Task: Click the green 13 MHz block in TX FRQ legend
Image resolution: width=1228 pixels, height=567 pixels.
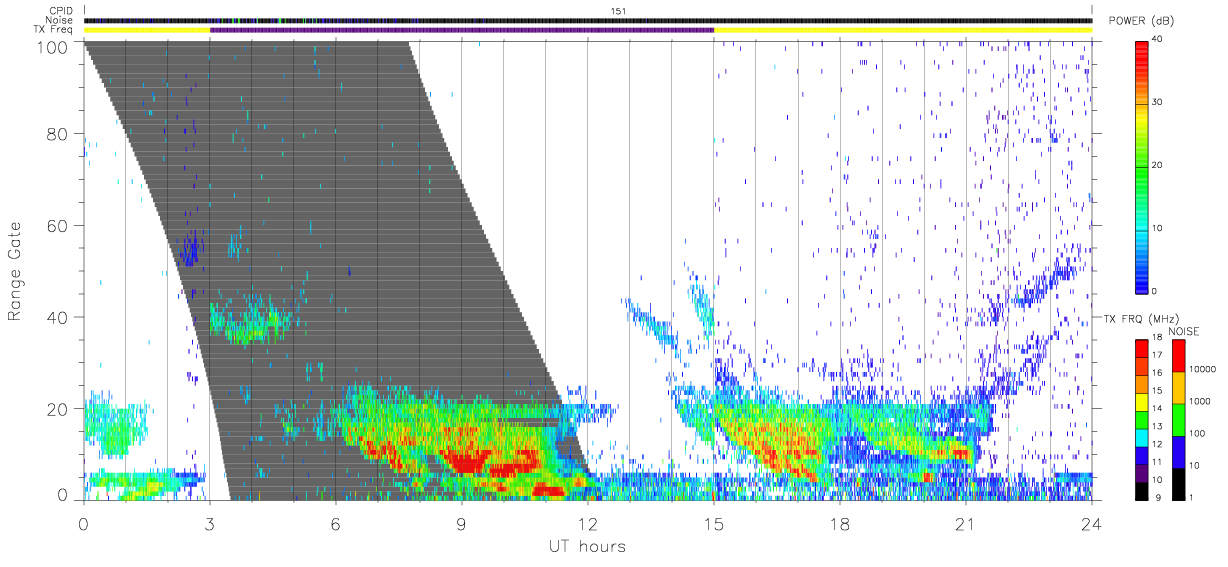Action: (x=1141, y=420)
